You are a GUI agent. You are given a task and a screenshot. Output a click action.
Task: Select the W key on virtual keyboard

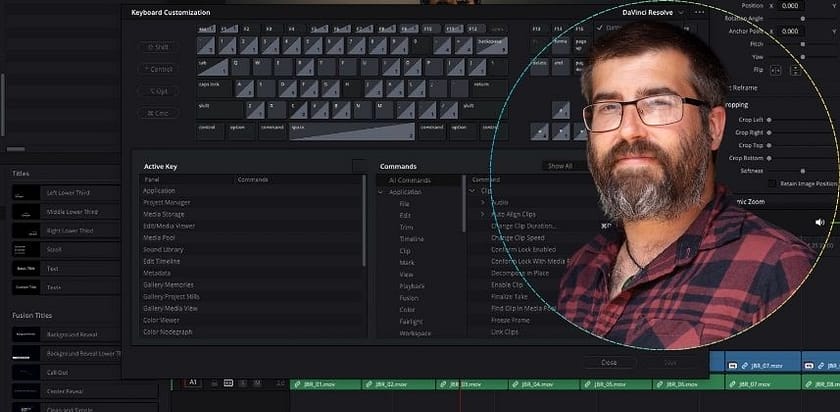[x=261, y=67]
